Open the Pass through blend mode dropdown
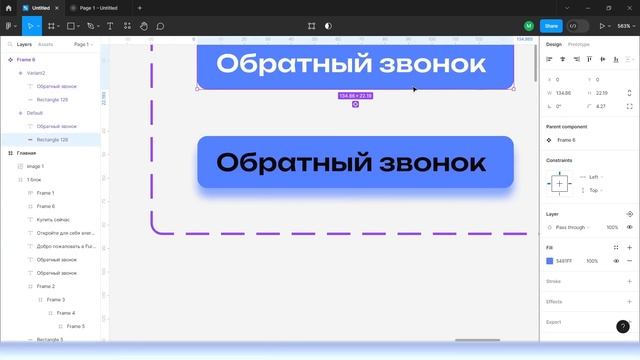The height and width of the screenshot is (360, 640). coord(573,227)
